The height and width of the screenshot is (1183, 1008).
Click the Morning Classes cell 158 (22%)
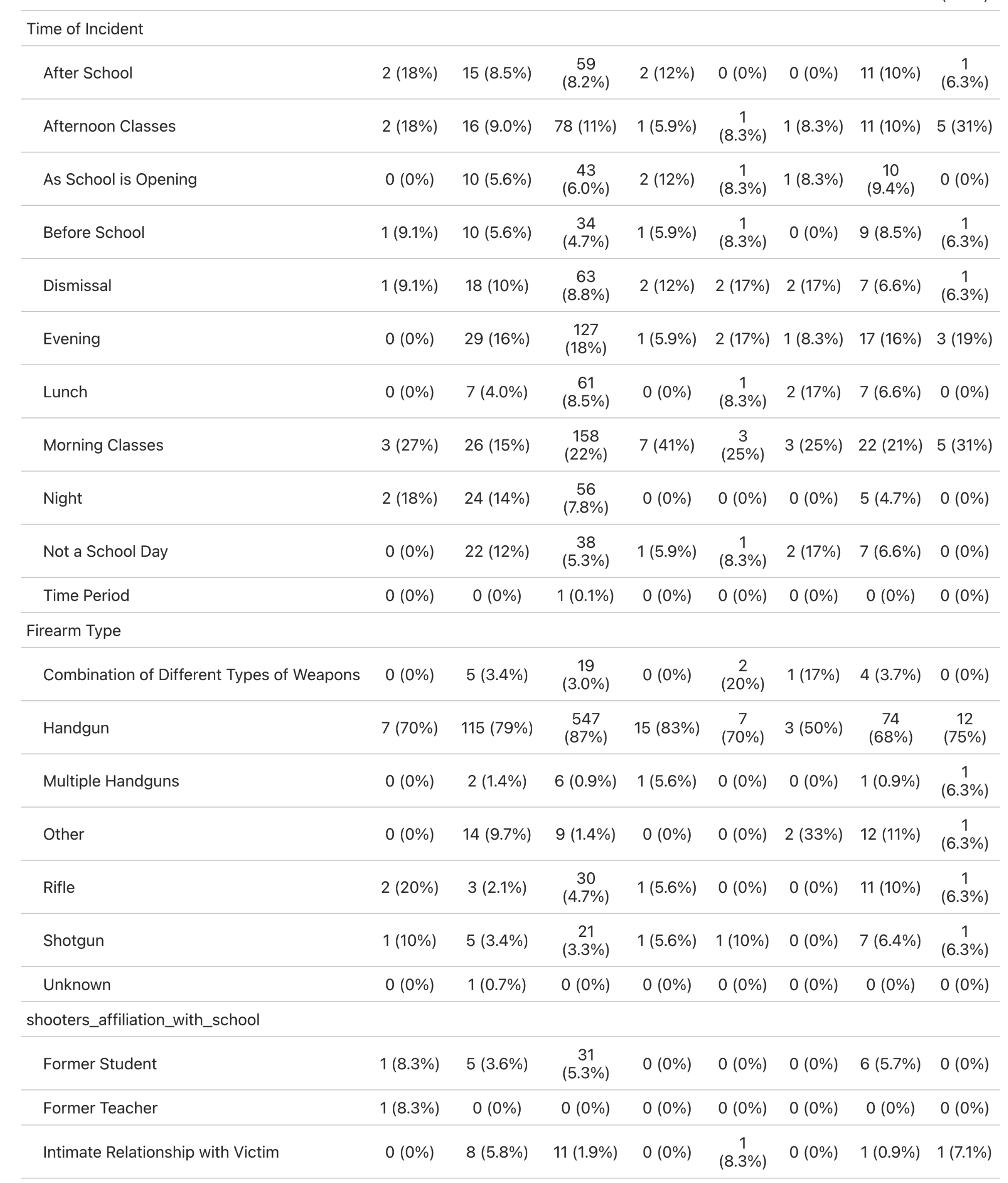click(585, 445)
